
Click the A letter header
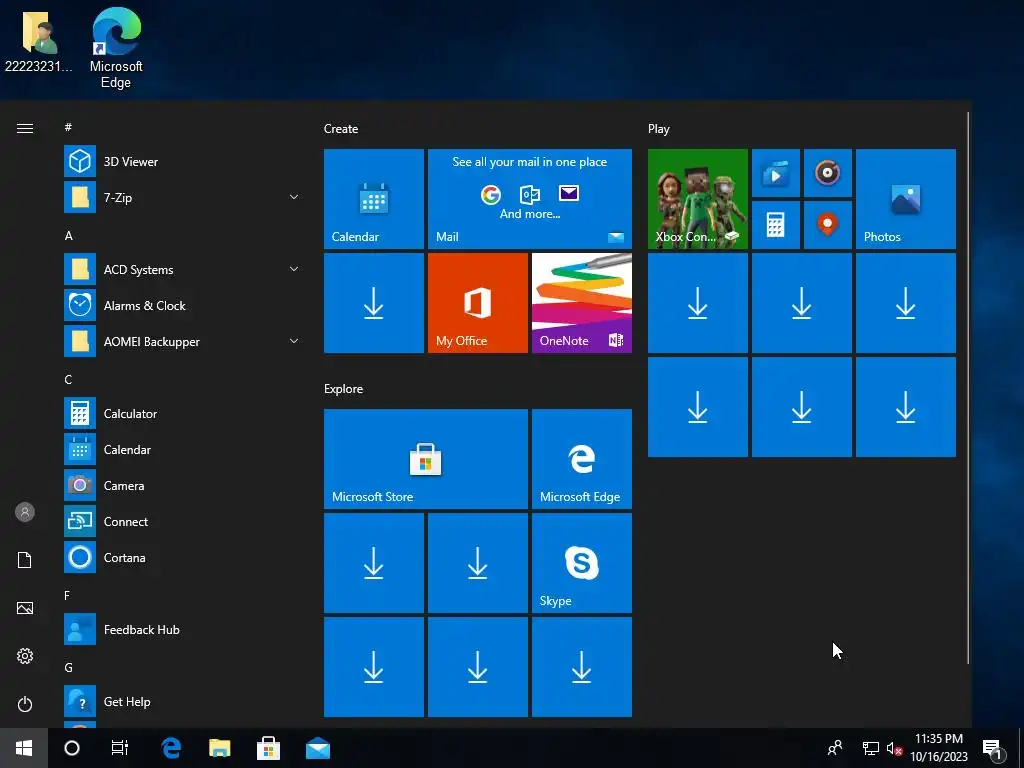pos(69,235)
